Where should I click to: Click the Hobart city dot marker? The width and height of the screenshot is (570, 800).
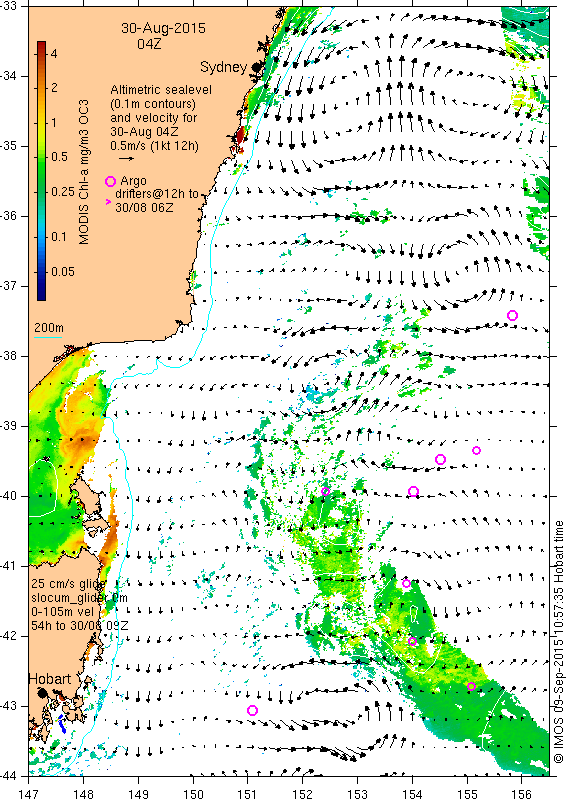[x=43, y=693]
